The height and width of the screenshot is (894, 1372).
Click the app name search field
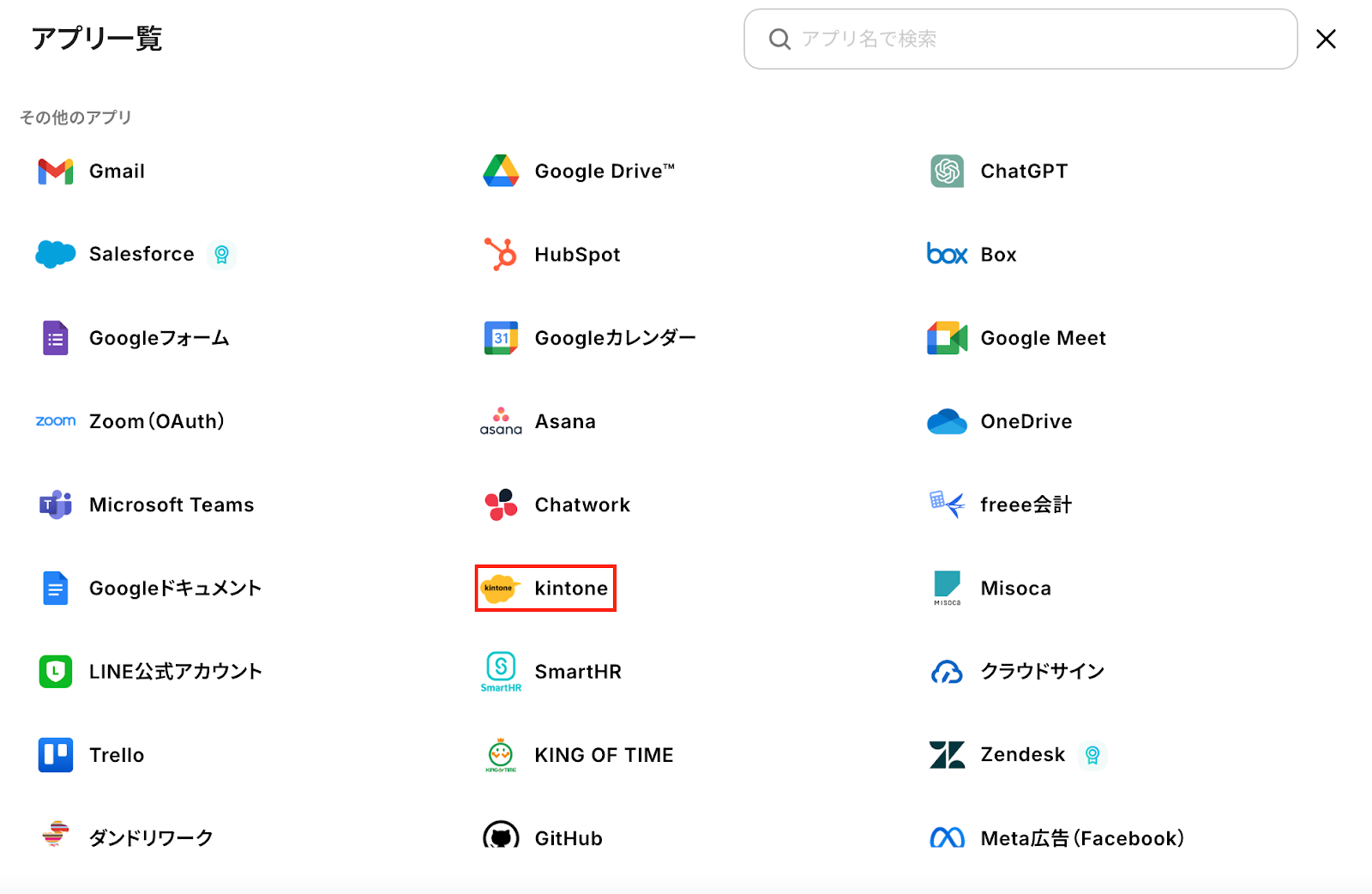pos(1029,39)
